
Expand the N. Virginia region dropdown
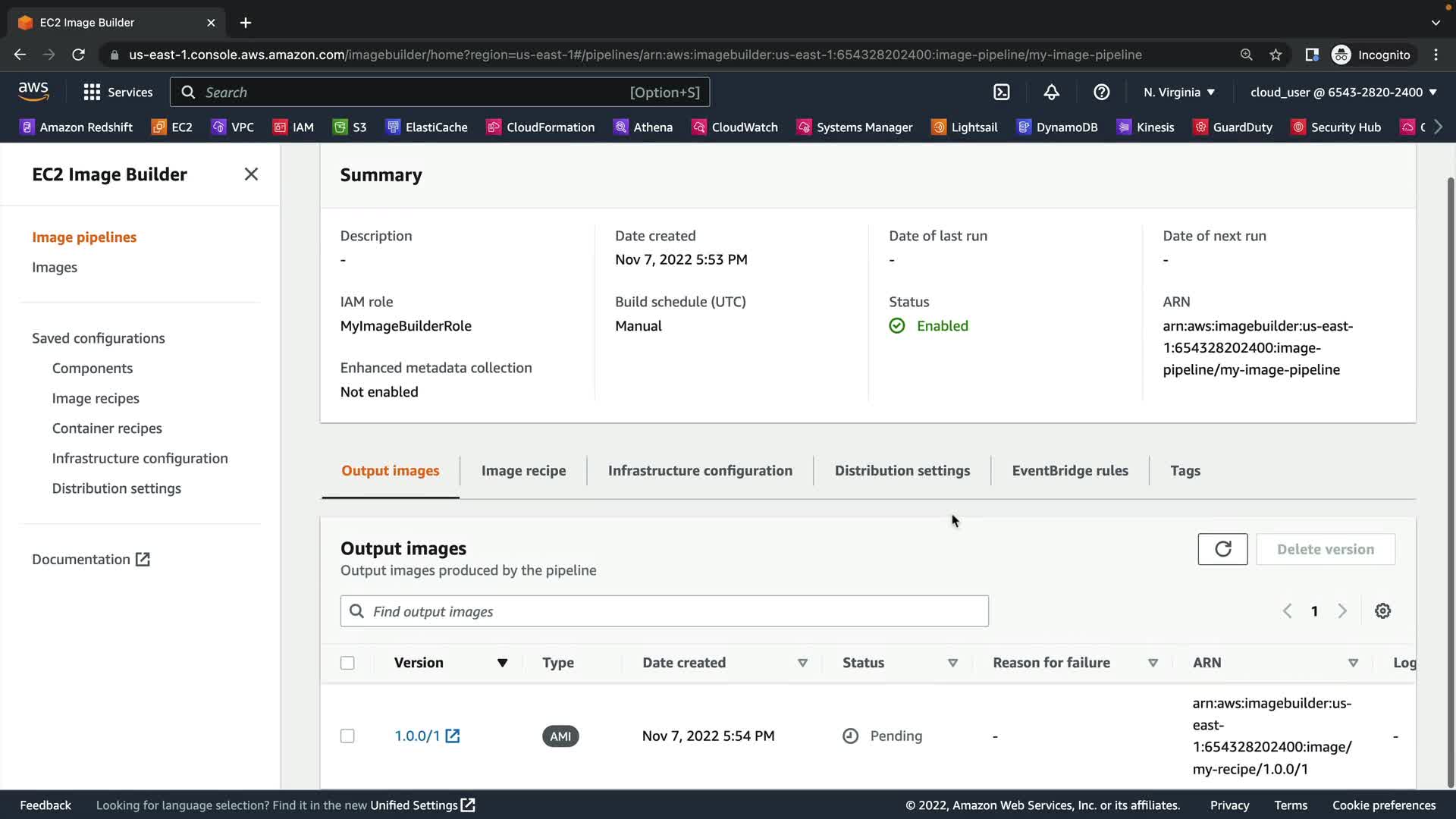click(x=1179, y=93)
